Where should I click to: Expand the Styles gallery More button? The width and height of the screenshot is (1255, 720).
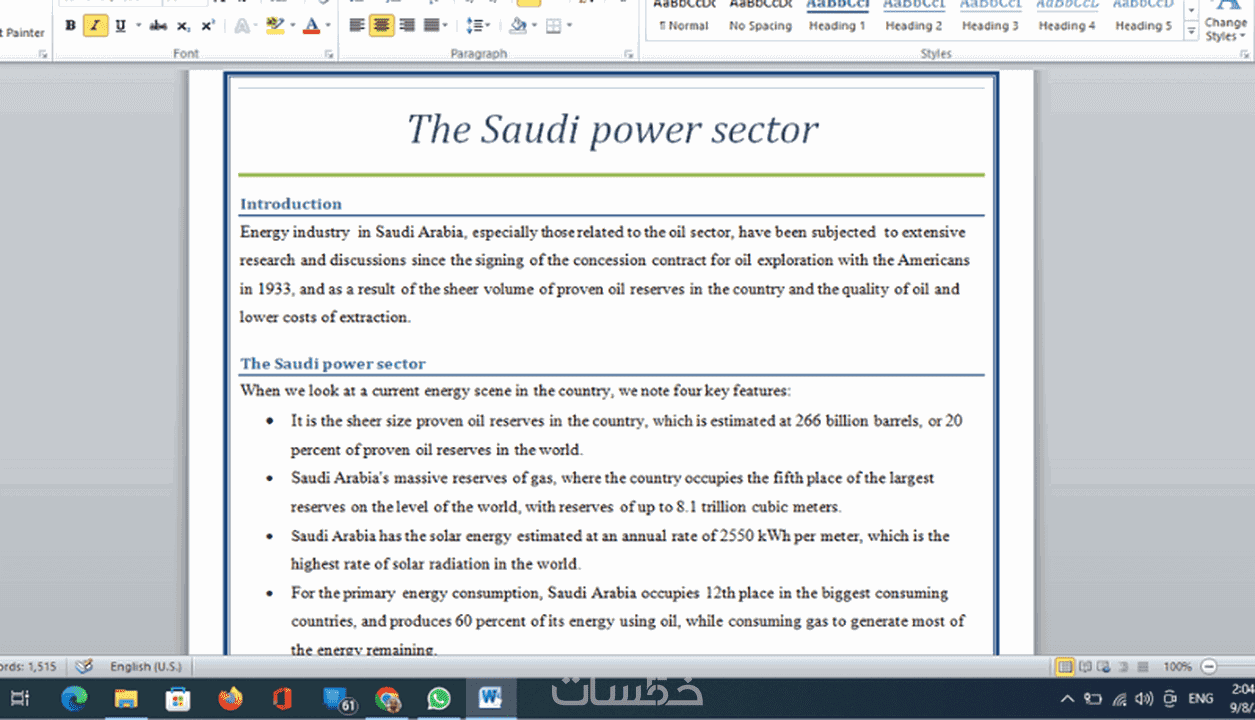click(1191, 32)
